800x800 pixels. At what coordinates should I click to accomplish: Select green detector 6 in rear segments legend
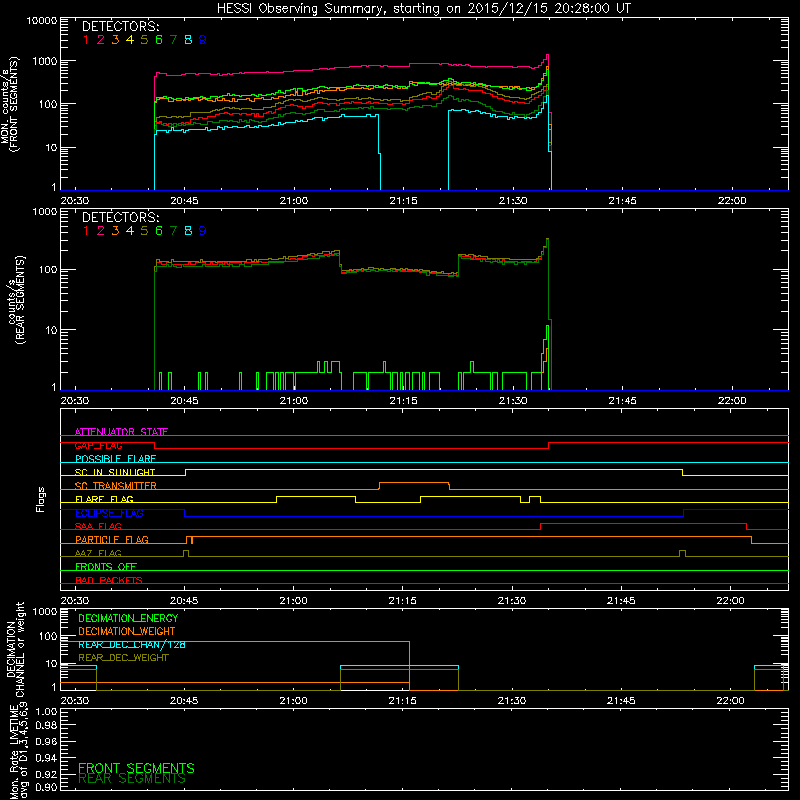tap(159, 231)
